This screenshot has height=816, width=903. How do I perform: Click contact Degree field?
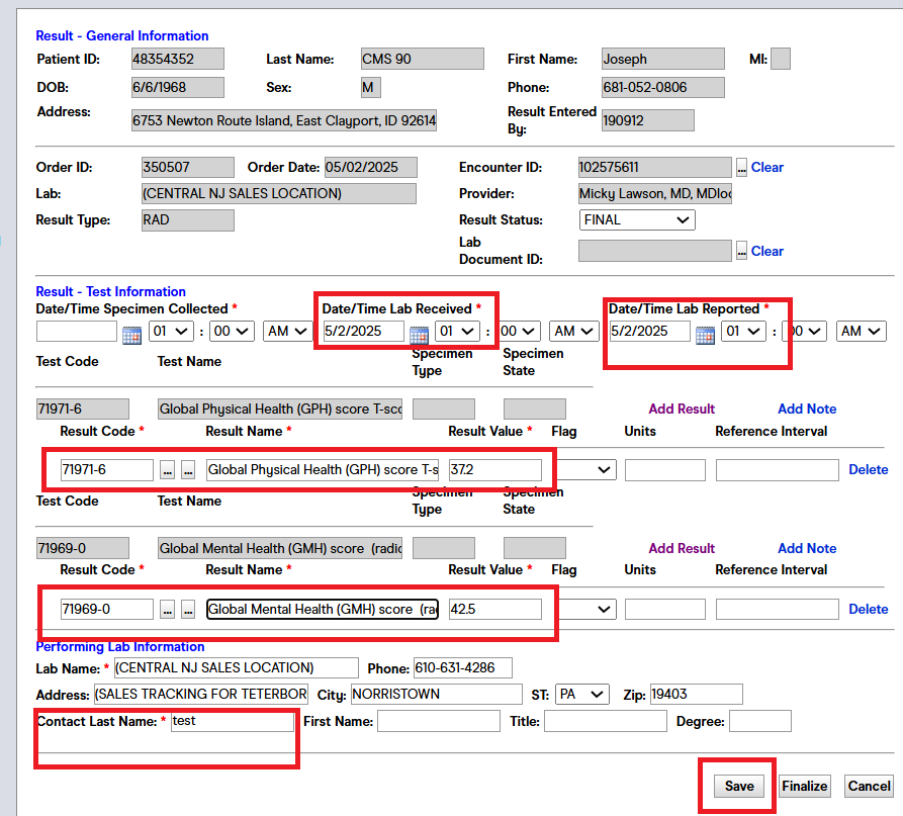[760, 721]
